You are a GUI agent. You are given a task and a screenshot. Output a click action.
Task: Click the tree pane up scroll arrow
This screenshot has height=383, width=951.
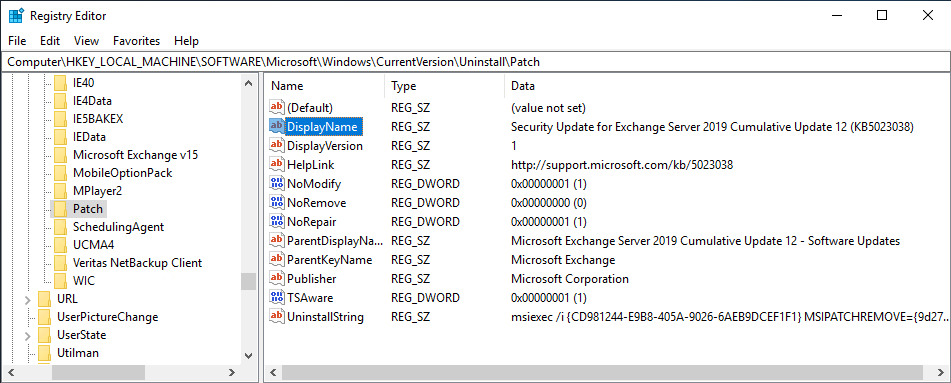coord(248,83)
